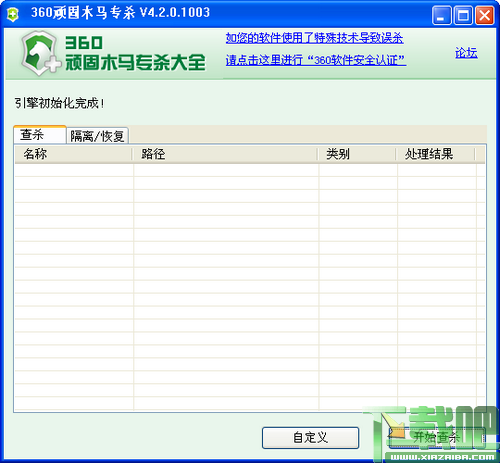Sort by the 类别 column header
Image resolution: width=500 pixels, height=463 pixels.
click(x=357, y=154)
